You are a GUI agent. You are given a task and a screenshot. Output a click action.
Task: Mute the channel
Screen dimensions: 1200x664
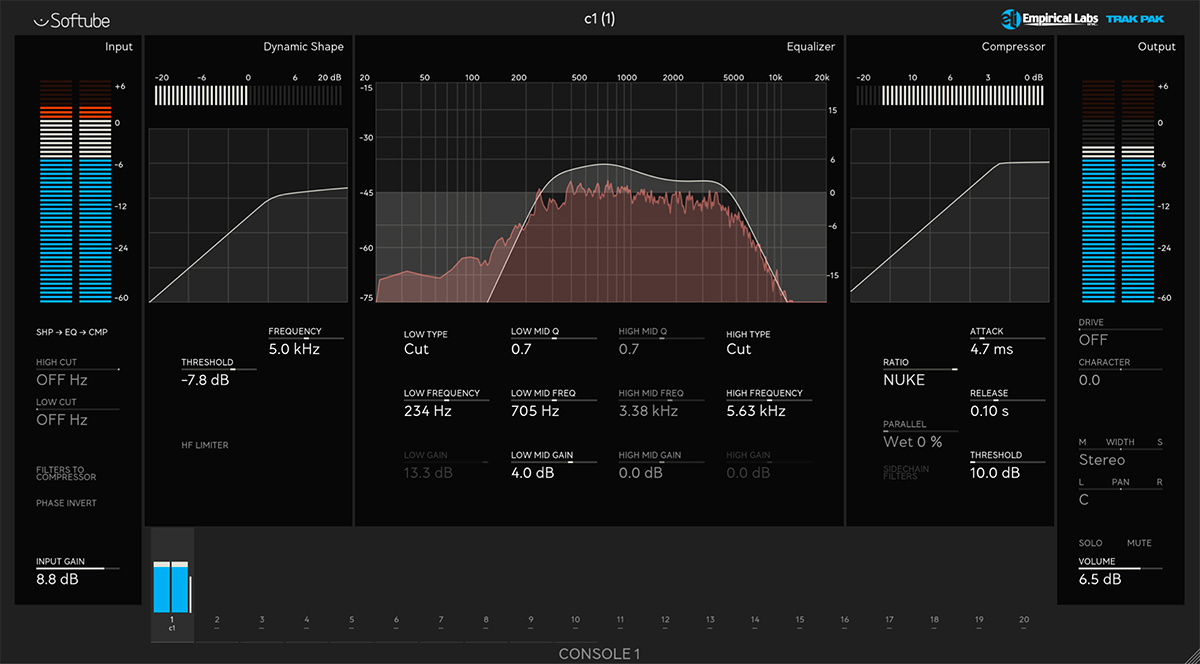coord(1139,543)
